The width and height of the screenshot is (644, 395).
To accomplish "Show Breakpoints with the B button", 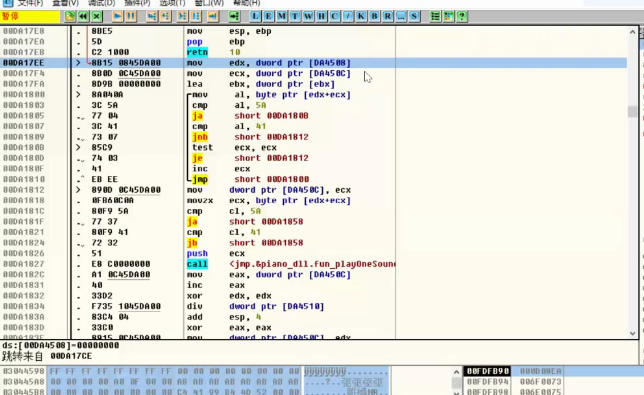I will click(x=374, y=16).
